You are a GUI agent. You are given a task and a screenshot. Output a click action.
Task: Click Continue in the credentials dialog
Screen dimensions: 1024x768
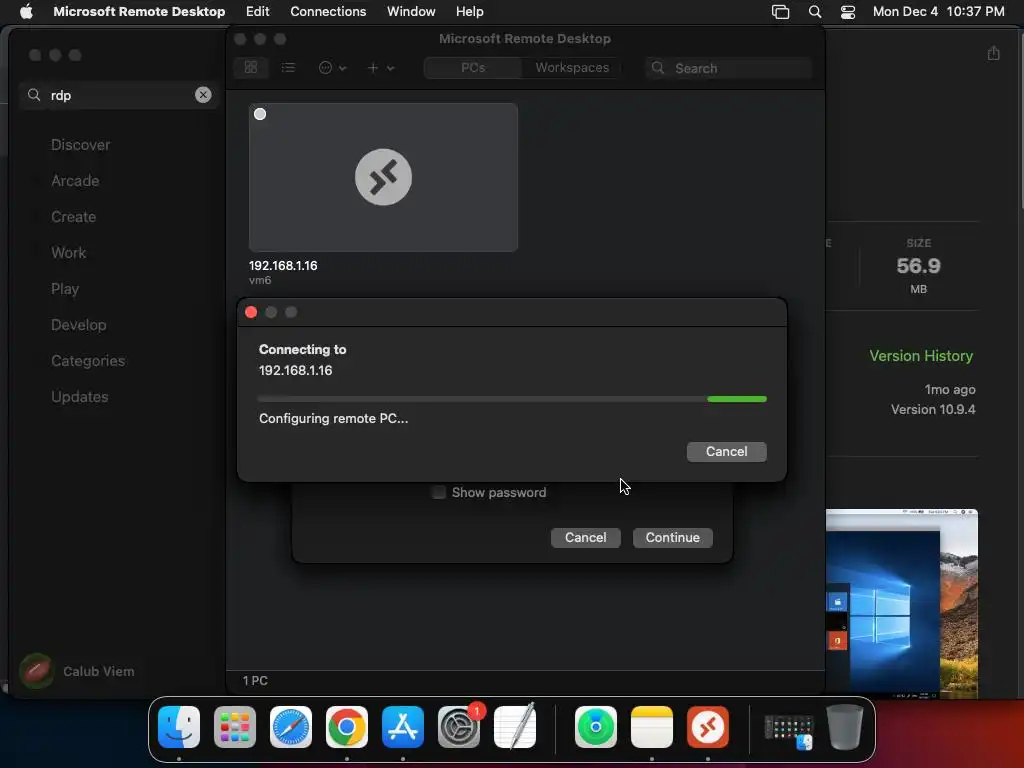click(x=673, y=537)
